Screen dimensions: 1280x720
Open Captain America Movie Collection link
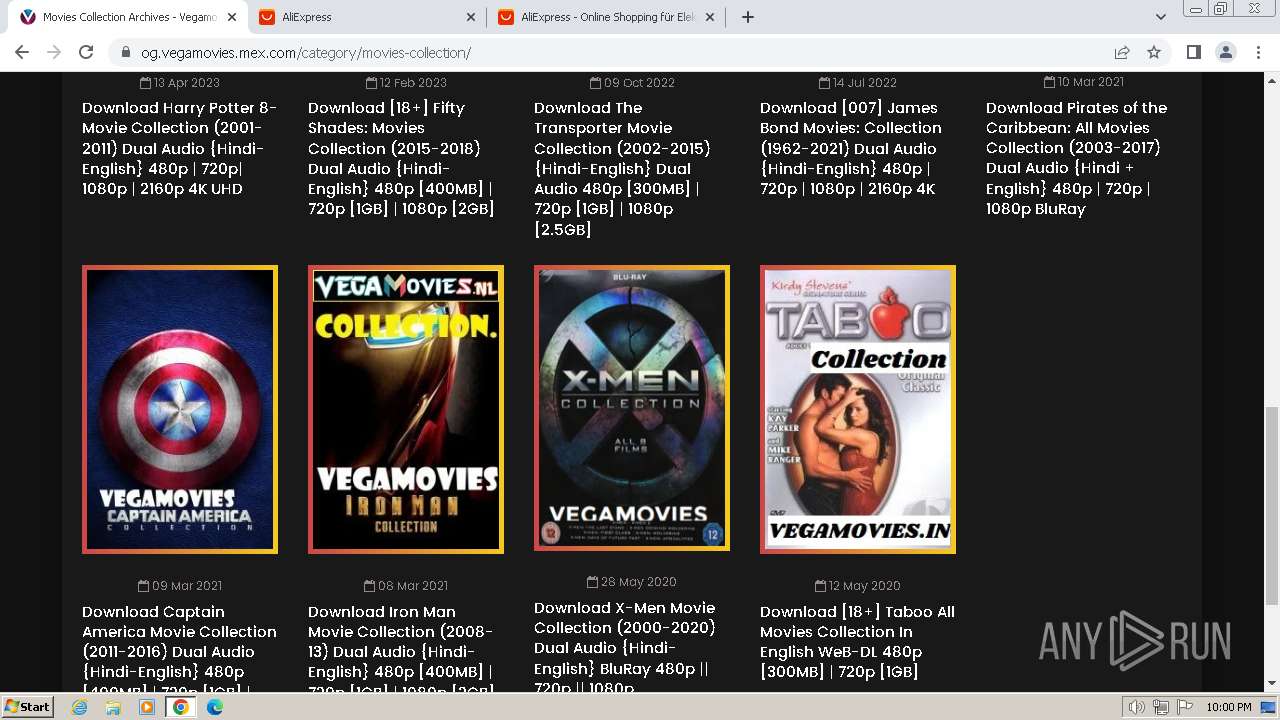tap(180, 647)
